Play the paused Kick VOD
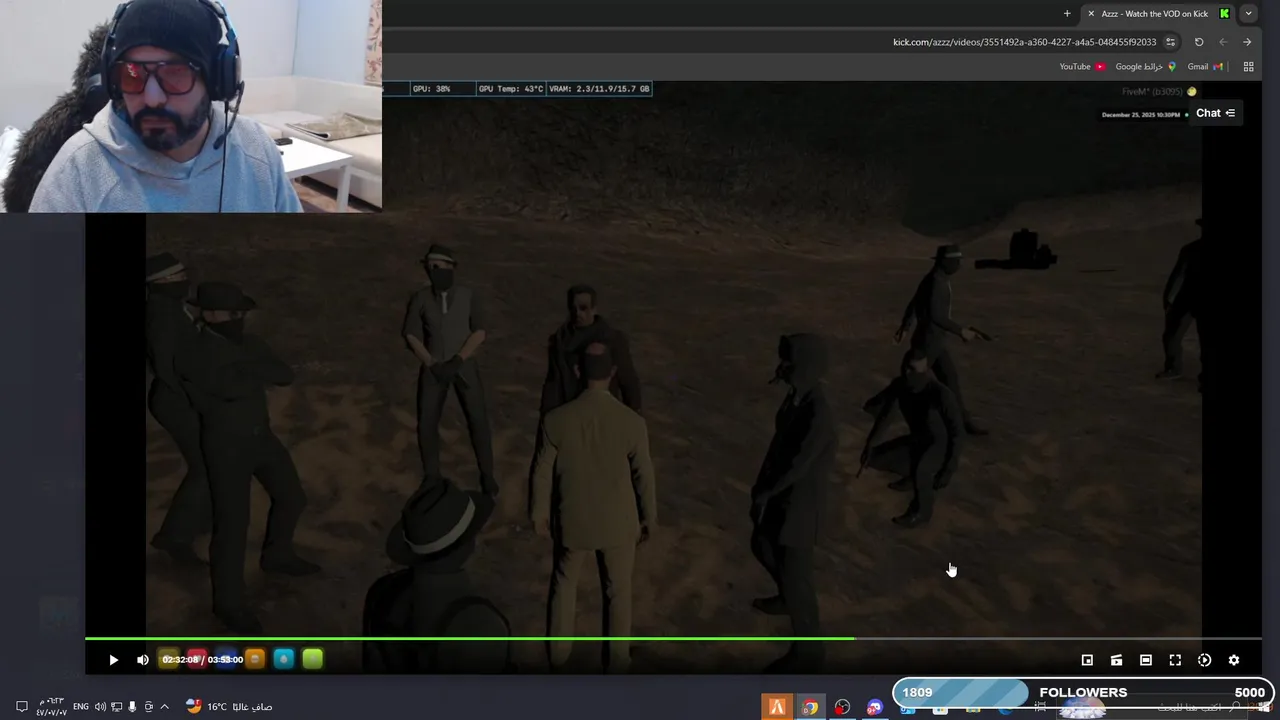Viewport: 1280px width, 720px height. [113, 660]
